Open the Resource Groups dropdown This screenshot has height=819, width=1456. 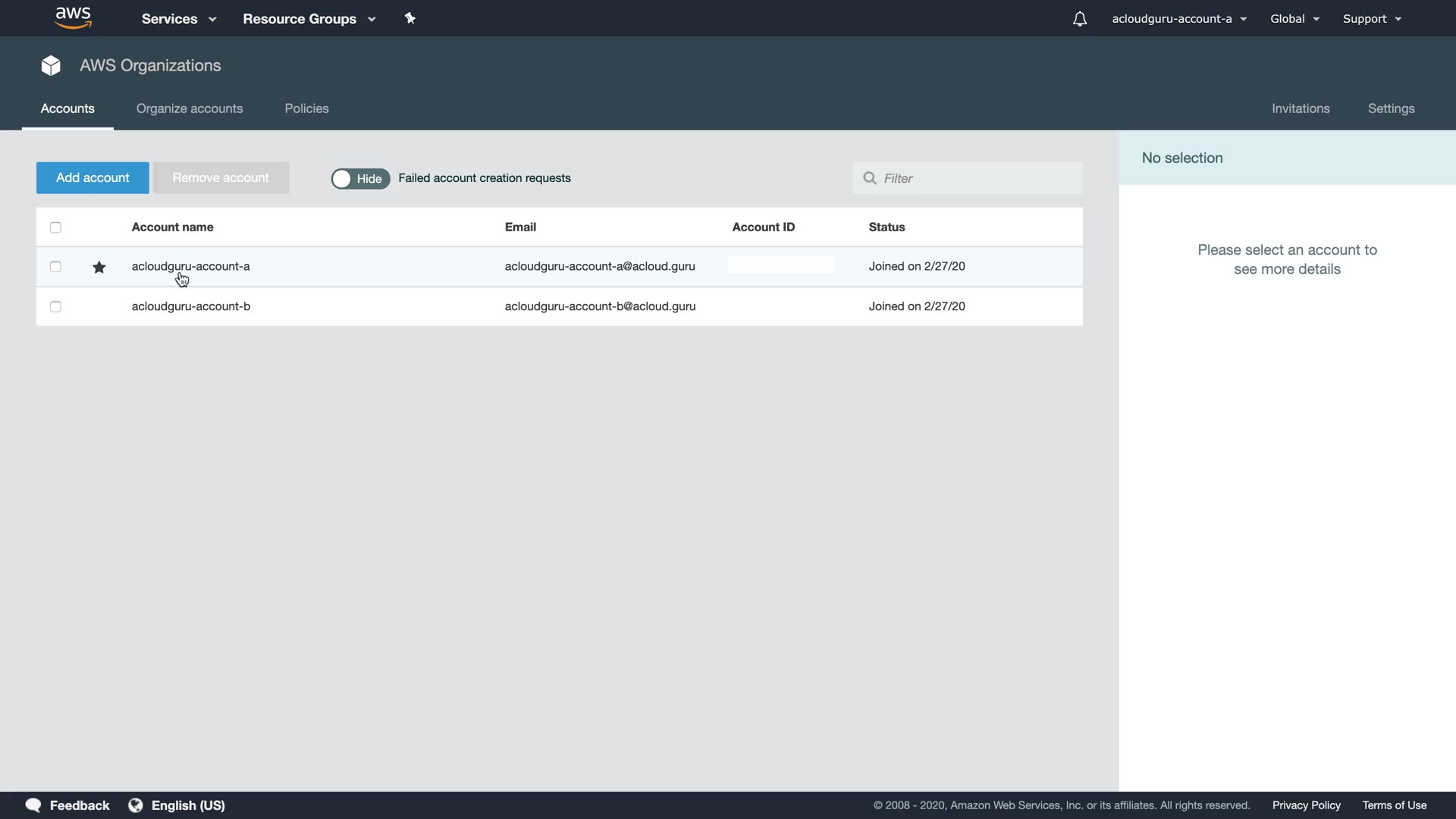pos(309,19)
